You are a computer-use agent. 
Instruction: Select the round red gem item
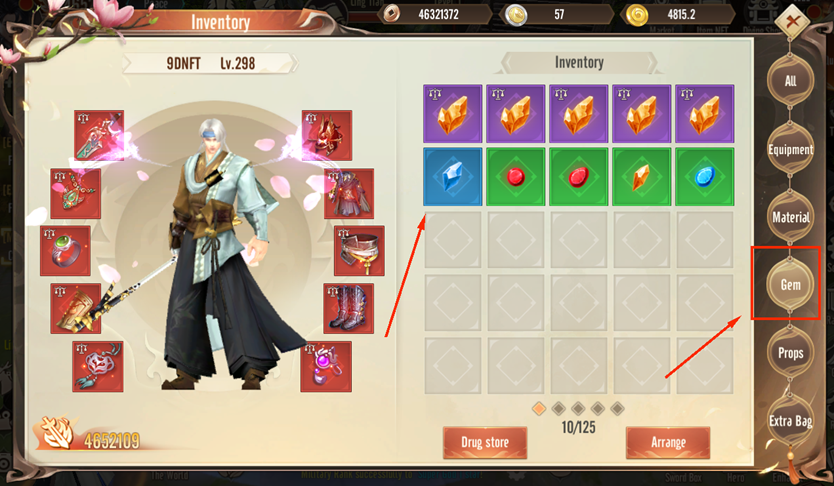point(515,177)
